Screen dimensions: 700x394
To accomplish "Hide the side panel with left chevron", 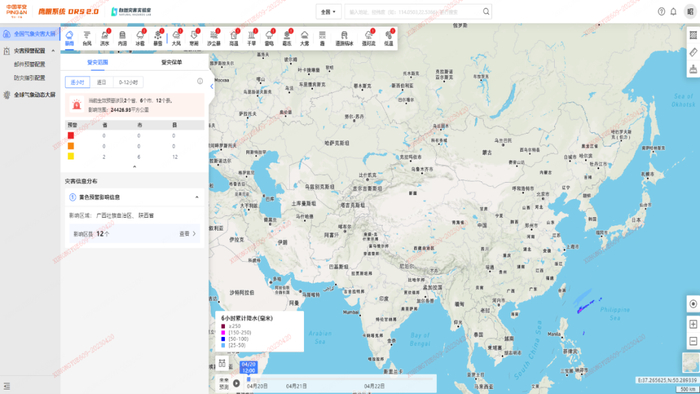I will coord(212,86).
